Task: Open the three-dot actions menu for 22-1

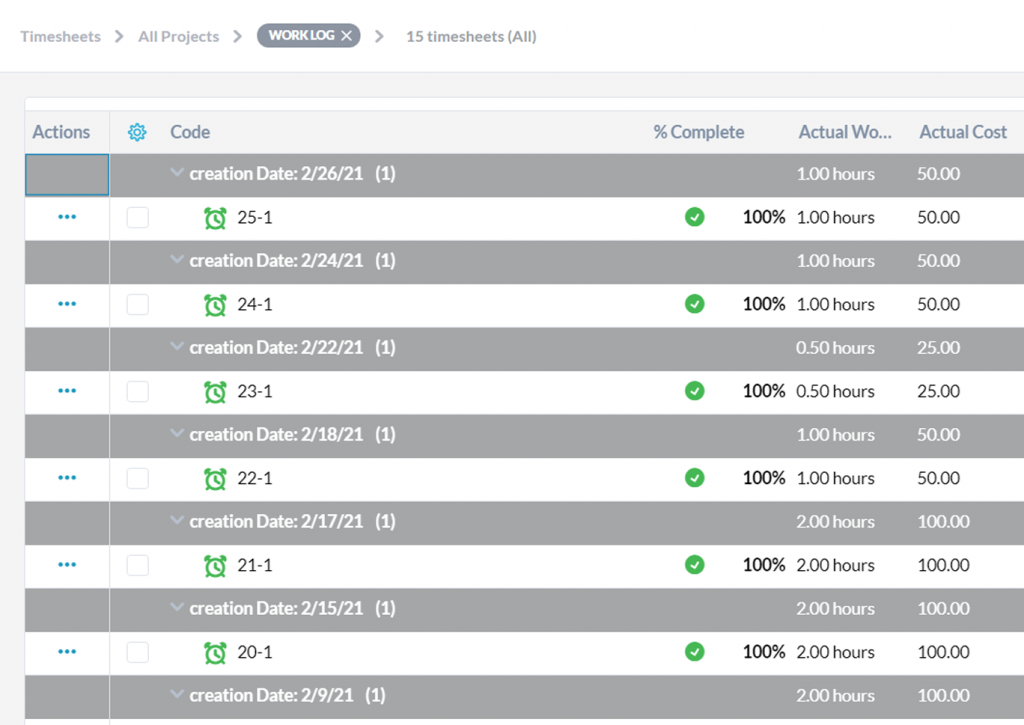Action: pos(67,478)
